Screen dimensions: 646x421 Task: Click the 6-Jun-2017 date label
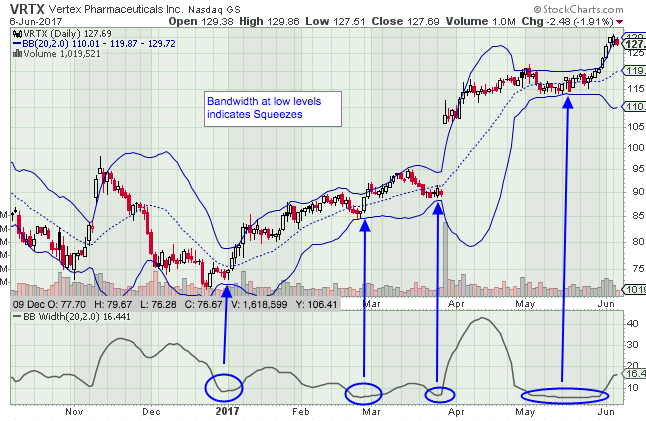pyautogui.click(x=35, y=21)
